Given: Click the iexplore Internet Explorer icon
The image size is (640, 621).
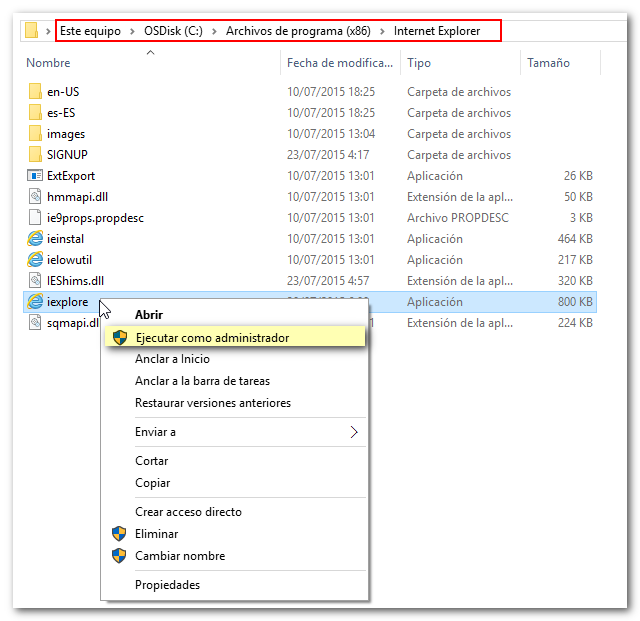Looking at the screenshot, I should pos(35,302).
